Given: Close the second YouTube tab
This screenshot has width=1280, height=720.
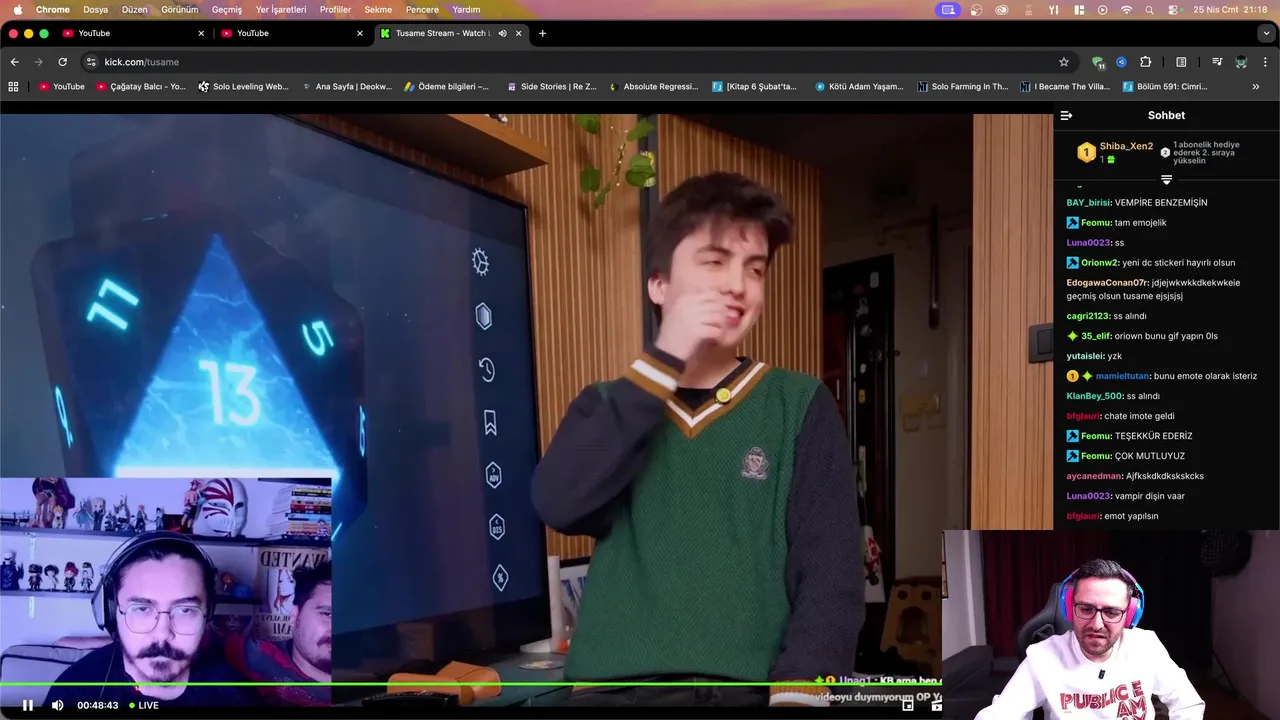Looking at the screenshot, I should pos(360,33).
